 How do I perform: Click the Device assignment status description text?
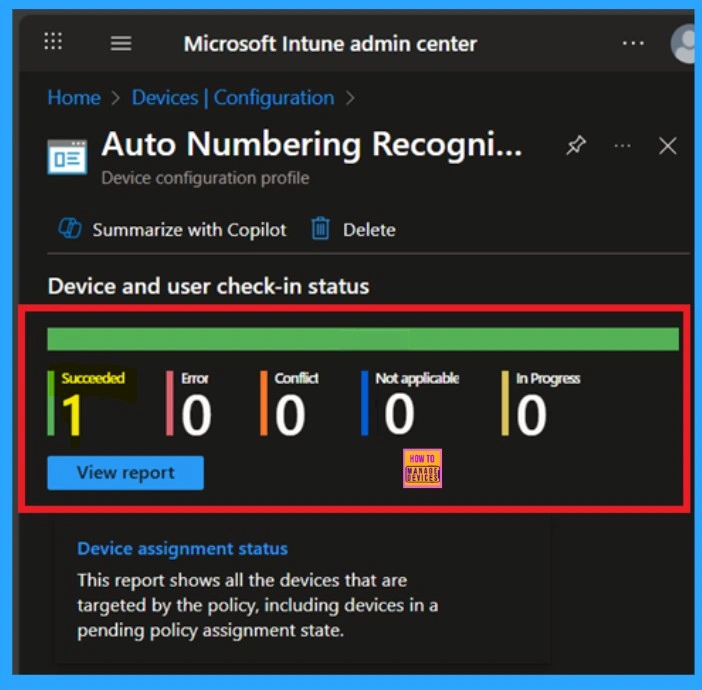tap(258, 605)
